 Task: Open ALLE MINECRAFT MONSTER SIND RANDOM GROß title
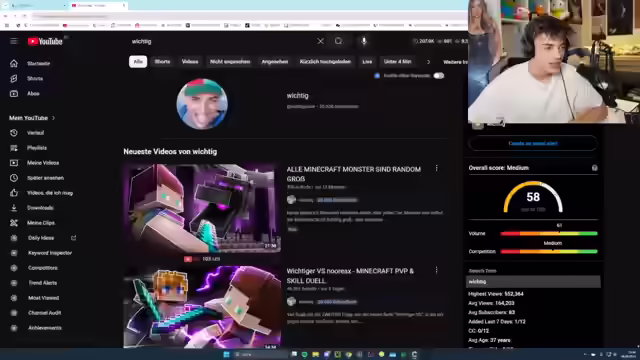point(353,174)
